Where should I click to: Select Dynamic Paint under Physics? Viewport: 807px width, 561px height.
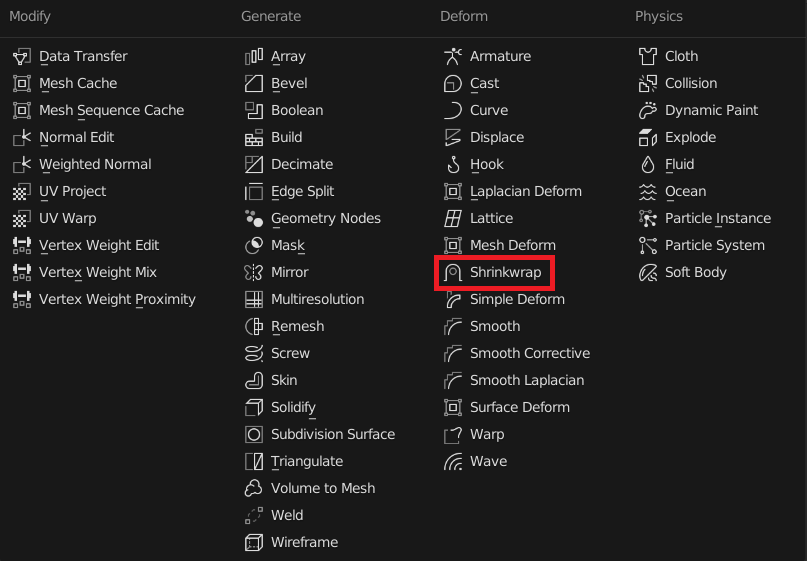click(711, 111)
